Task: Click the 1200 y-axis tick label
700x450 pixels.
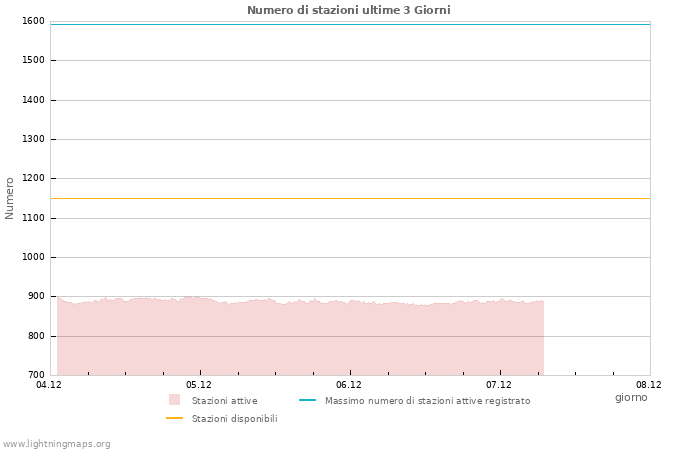Action: click(33, 178)
